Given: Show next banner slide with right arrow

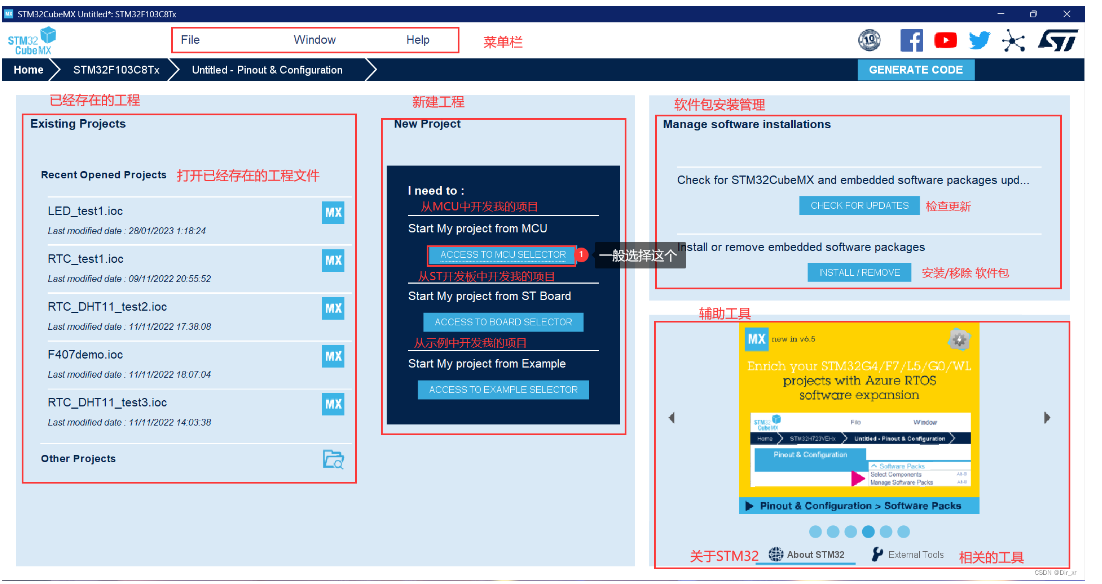Looking at the screenshot, I should click(x=1047, y=417).
